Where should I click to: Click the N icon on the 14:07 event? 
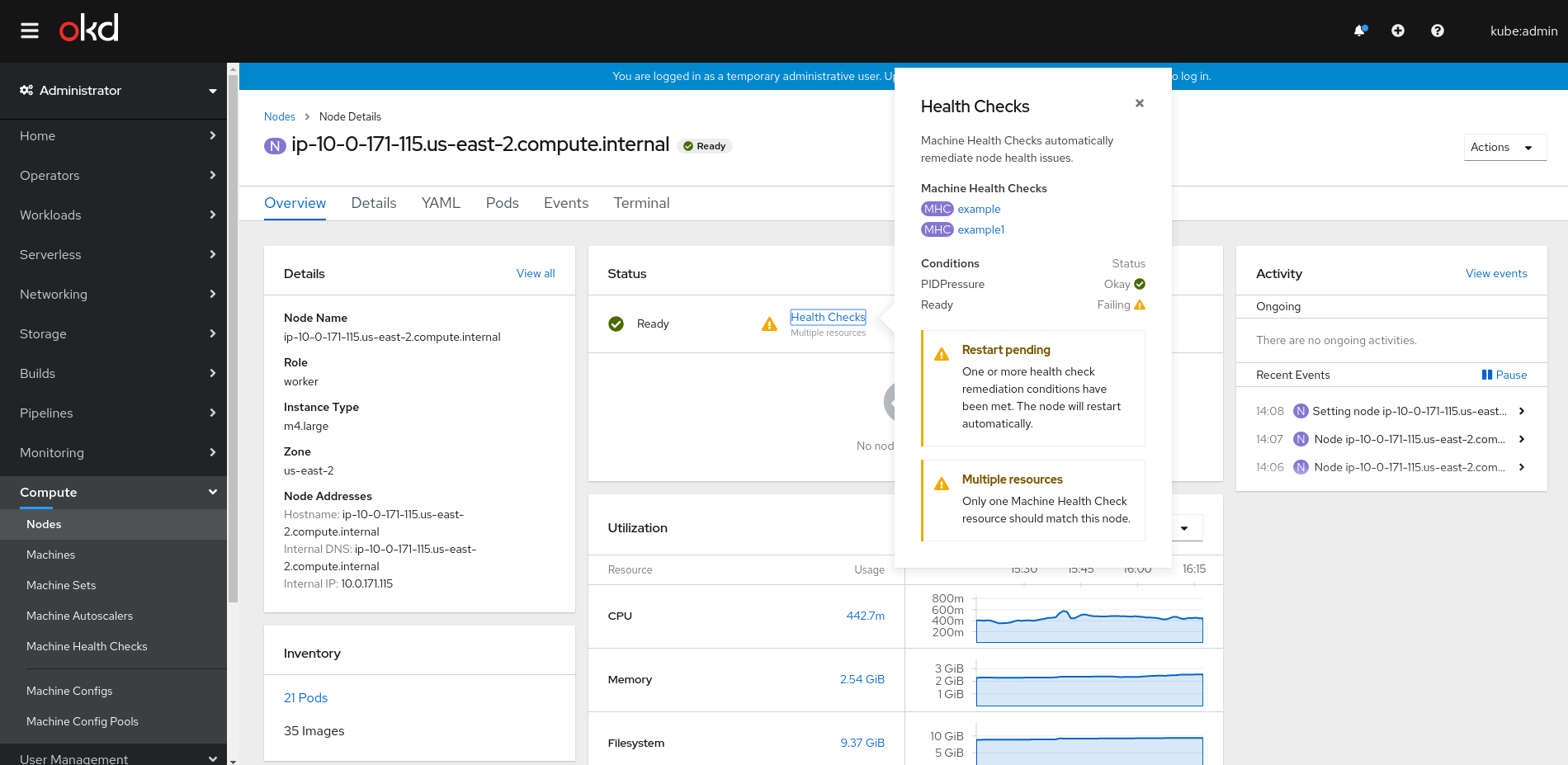tap(1301, 439)
